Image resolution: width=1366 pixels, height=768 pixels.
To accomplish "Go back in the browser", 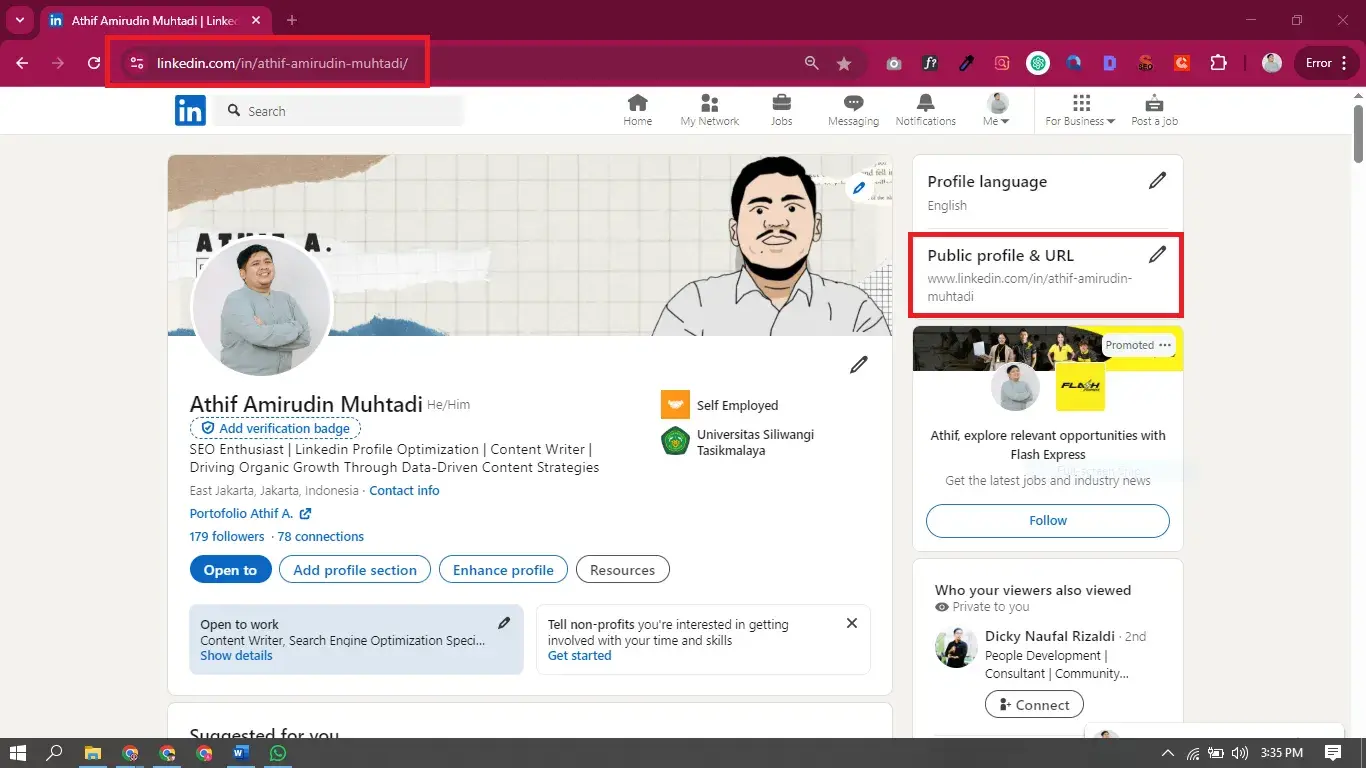I will point(22,63).
